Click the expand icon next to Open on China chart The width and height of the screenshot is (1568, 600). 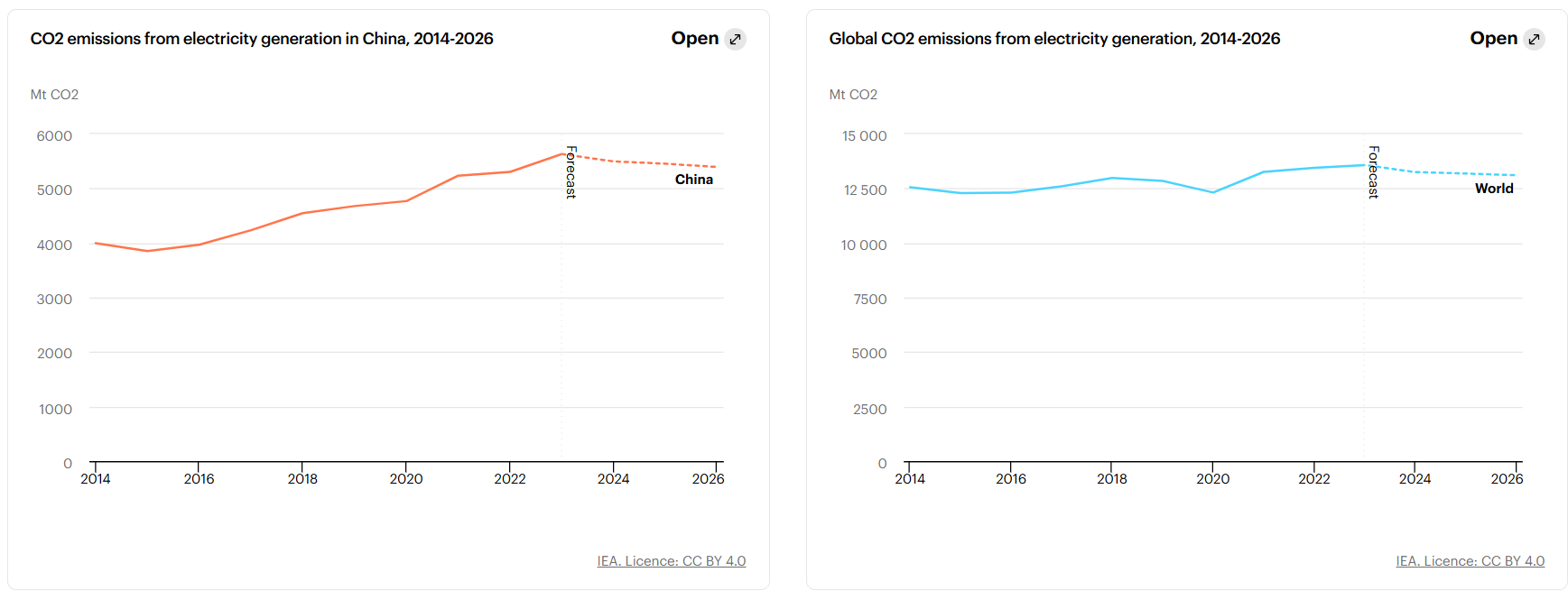tap(735, 39)
